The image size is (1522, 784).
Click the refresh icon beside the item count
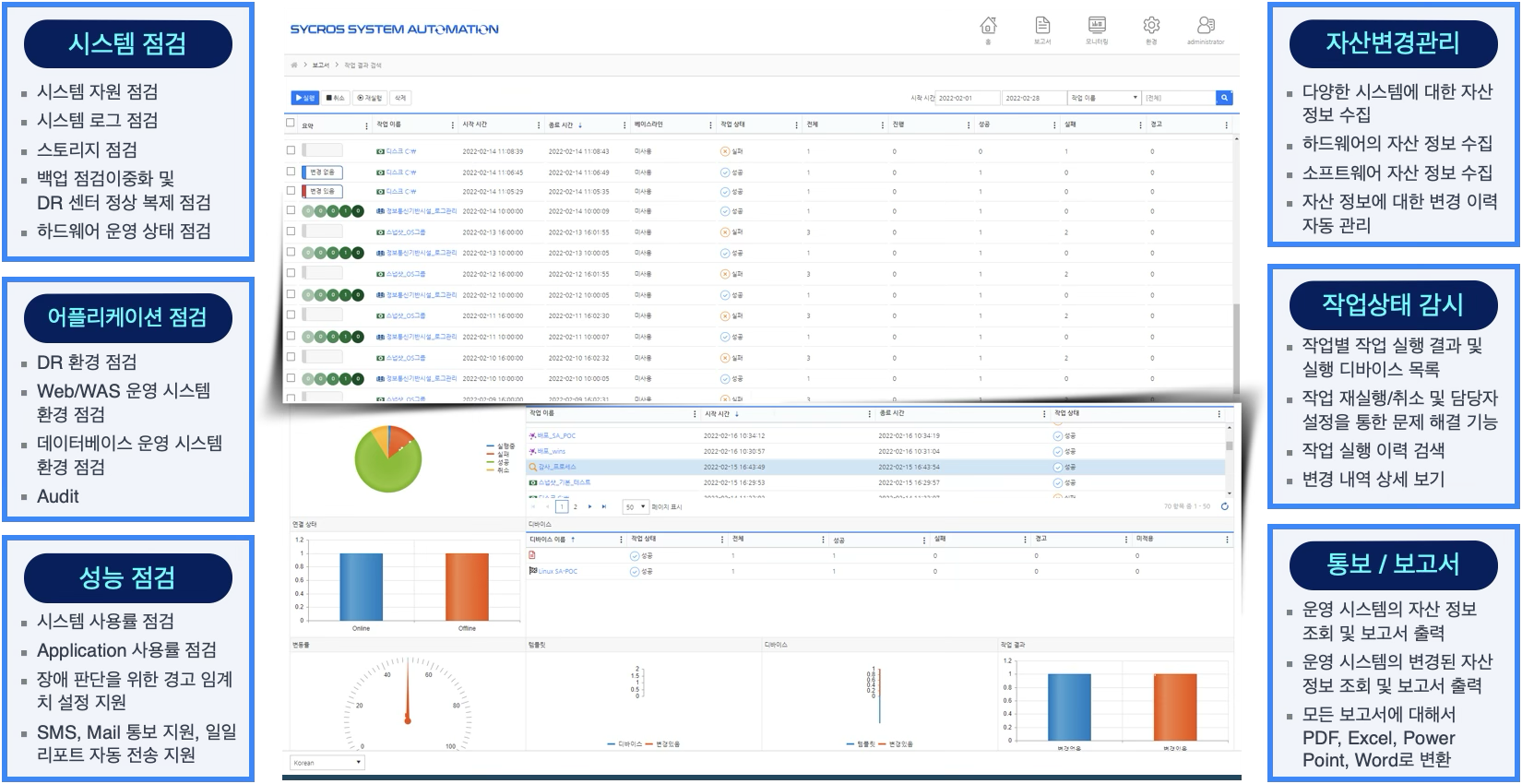pos(1225,506)
